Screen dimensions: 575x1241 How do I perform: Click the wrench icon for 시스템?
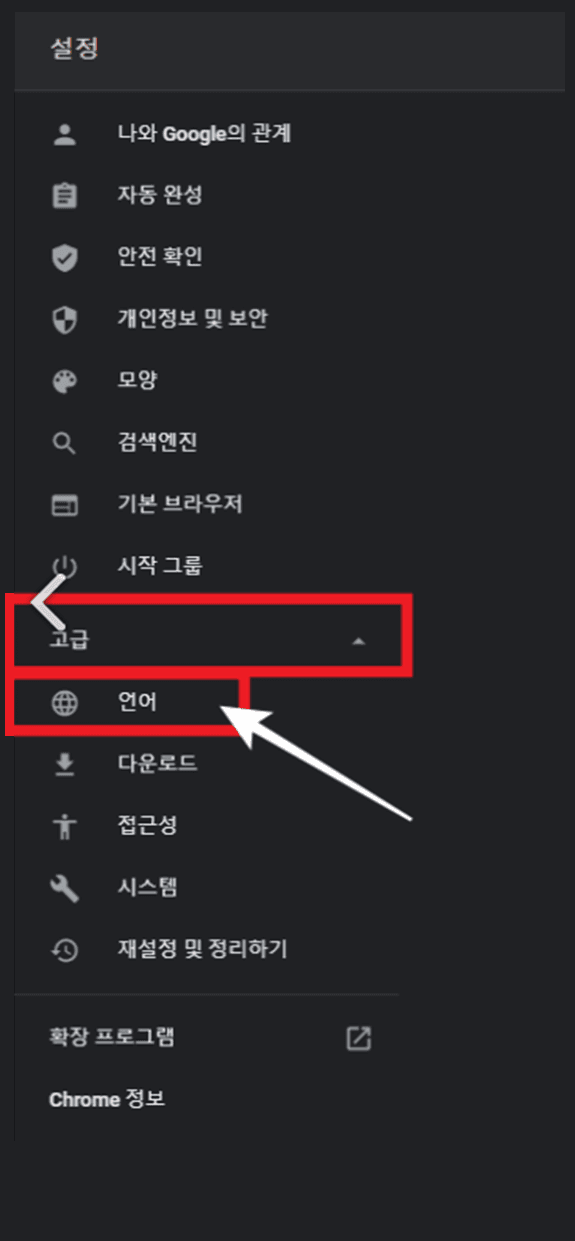65,888
